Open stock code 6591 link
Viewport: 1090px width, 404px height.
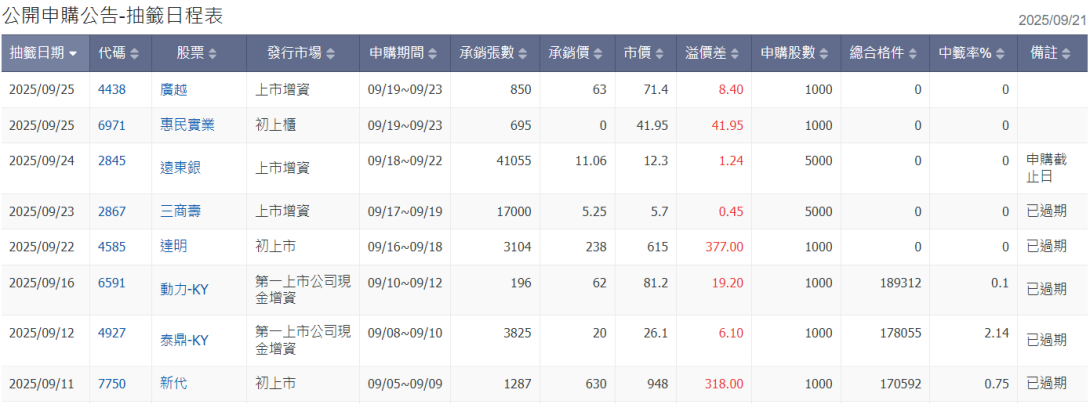click(x=112, y=282)
